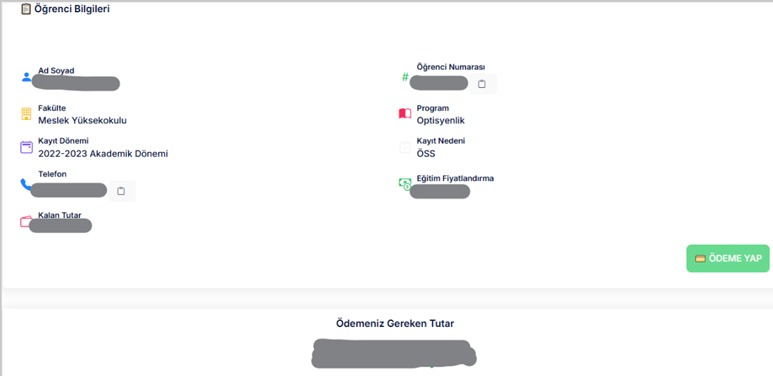Select the Öğrenci Bilgileri heading
This screenshot has height=376, width=773.
pos(72,9)
